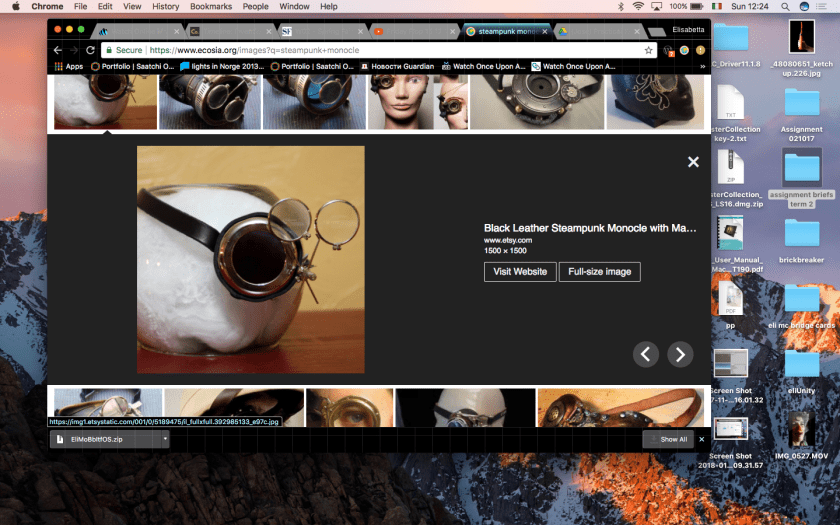Switch to the steampunk monocle tab
Image resolution: width=840 pixels, height=525 pixels.
pos(505,31)
